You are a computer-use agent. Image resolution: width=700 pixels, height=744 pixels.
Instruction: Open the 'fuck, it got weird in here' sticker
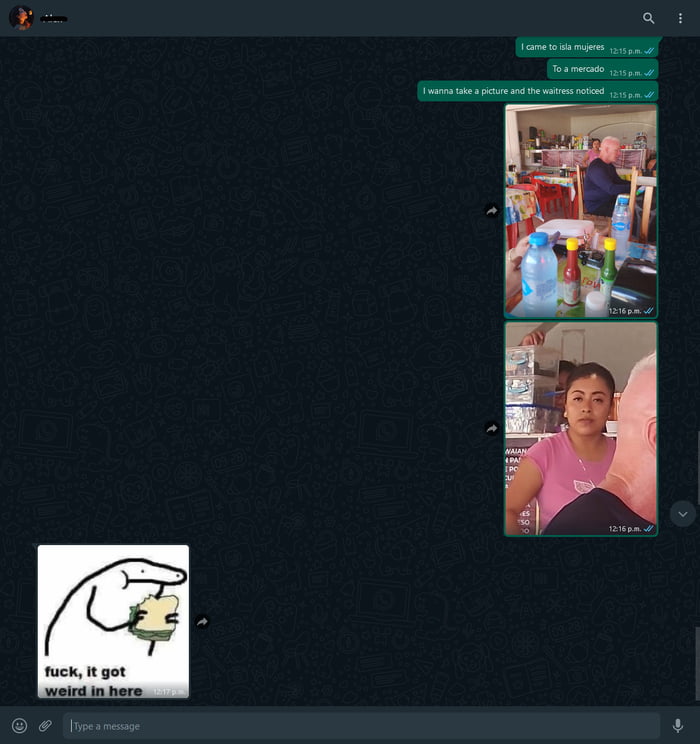pyautogui.click(x=113, y=620)
